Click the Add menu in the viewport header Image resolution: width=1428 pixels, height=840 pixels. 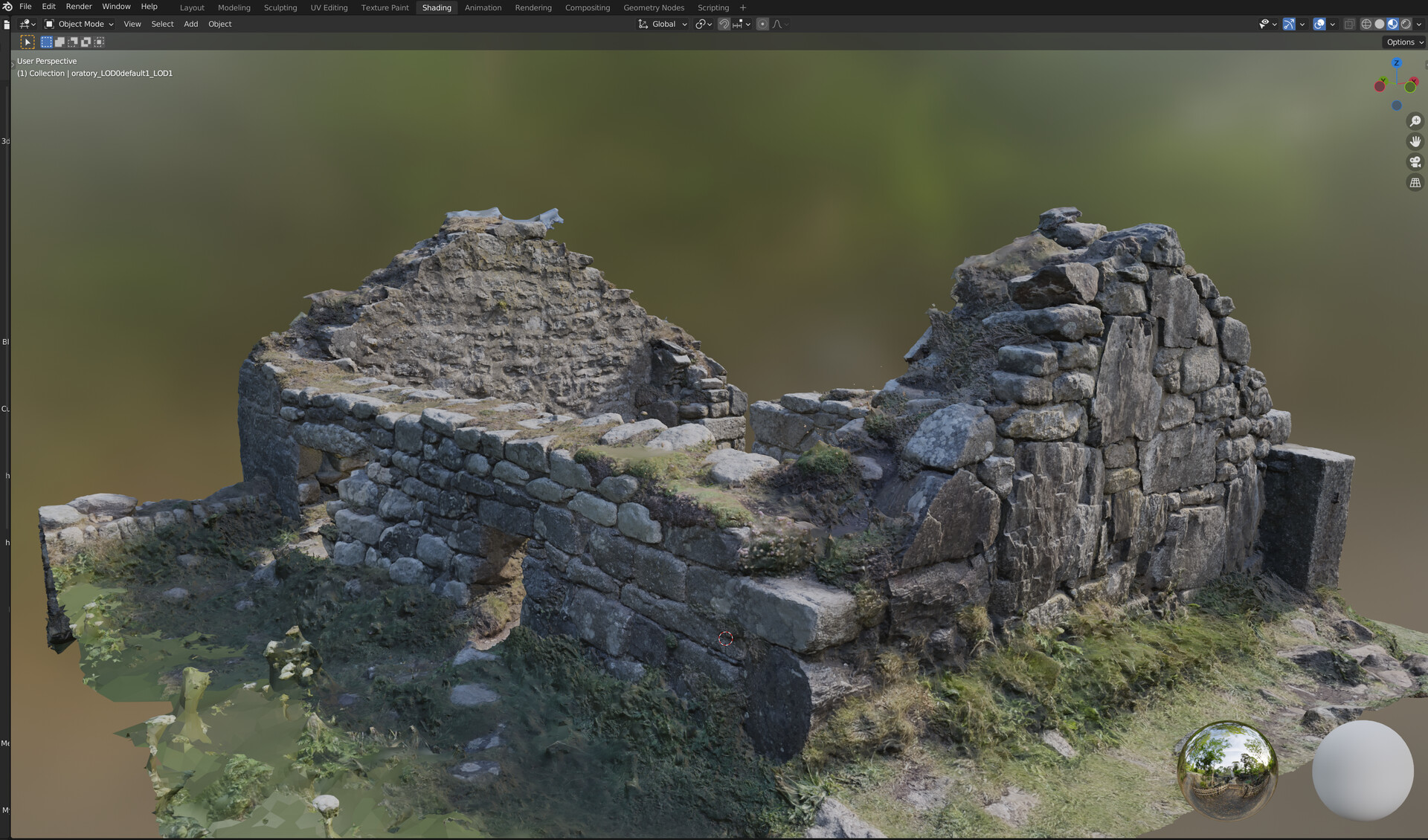point(190,24)
